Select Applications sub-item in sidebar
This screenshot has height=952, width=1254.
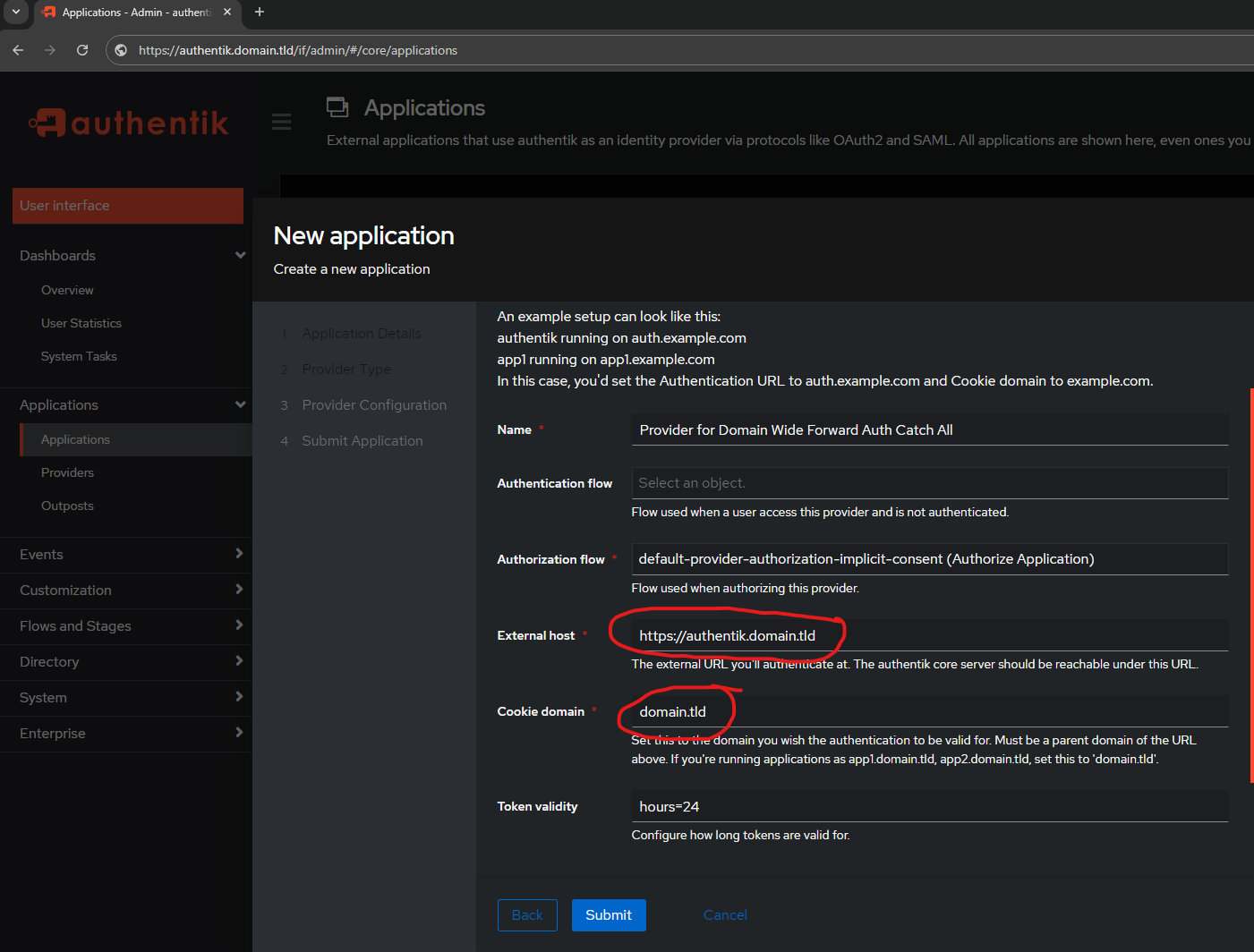tap(136, 439)
